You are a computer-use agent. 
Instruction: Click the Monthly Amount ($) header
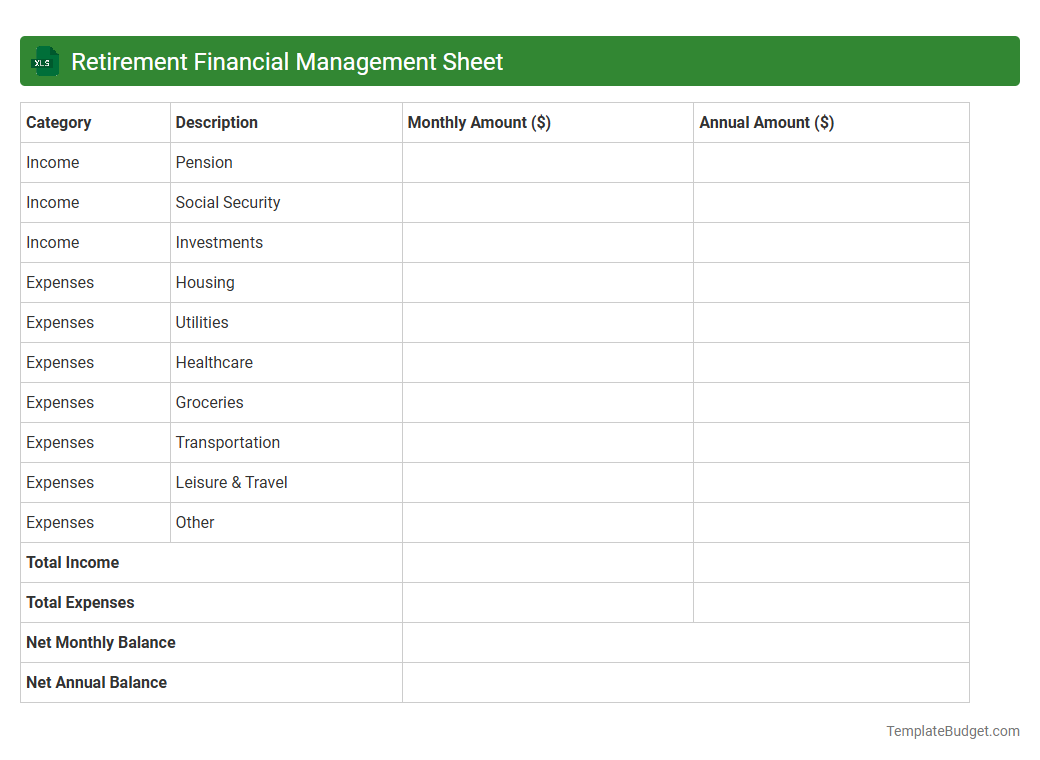[x=477, y=122]
